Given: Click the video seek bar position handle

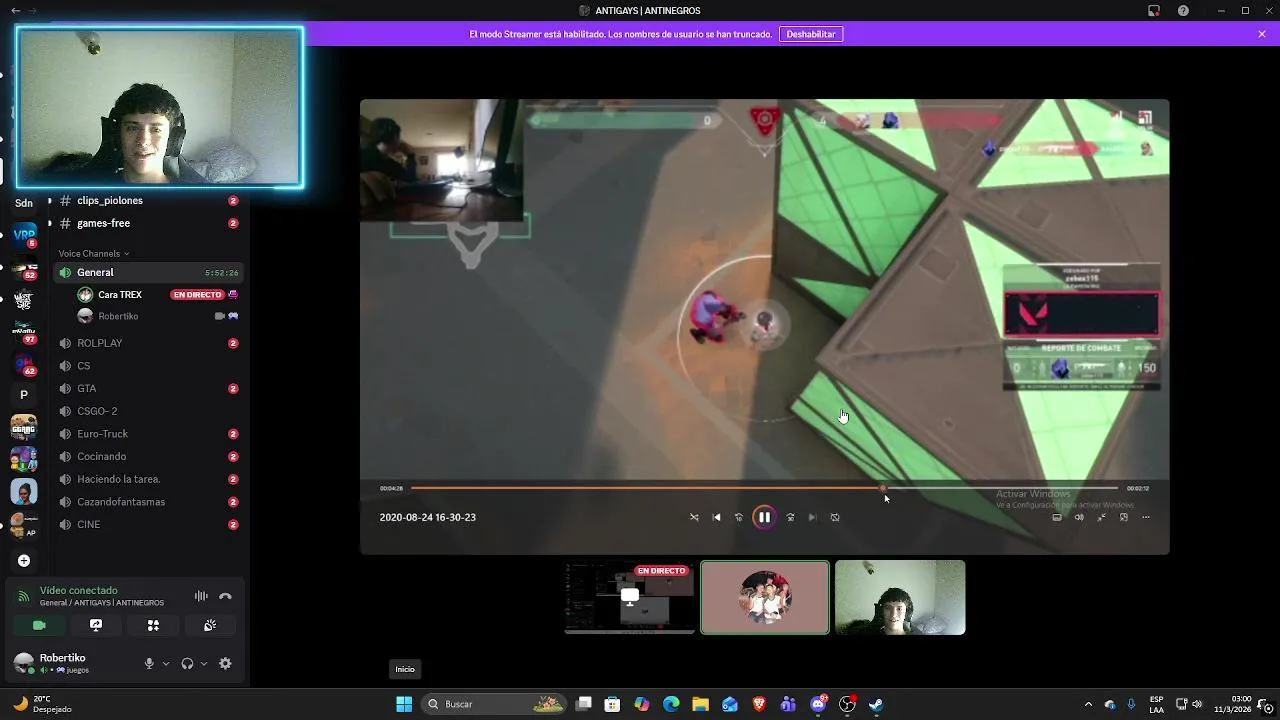Looking at the screenshot, I should click(x=882, y=488).
